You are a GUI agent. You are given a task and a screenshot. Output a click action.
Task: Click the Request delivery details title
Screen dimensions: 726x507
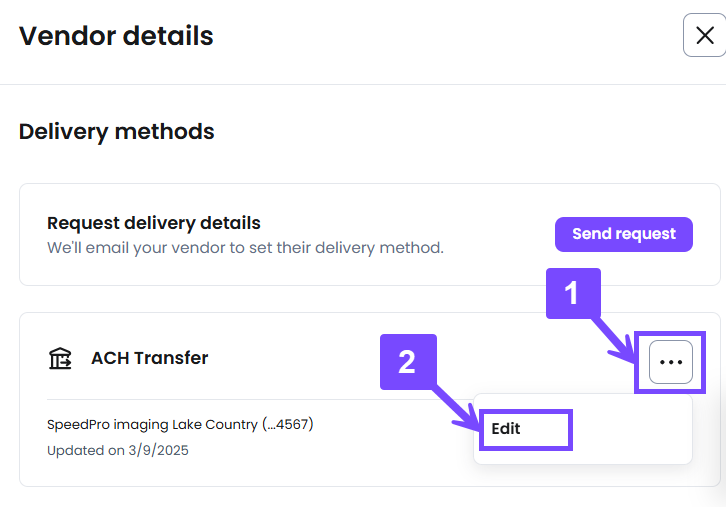tap(154, 223)
